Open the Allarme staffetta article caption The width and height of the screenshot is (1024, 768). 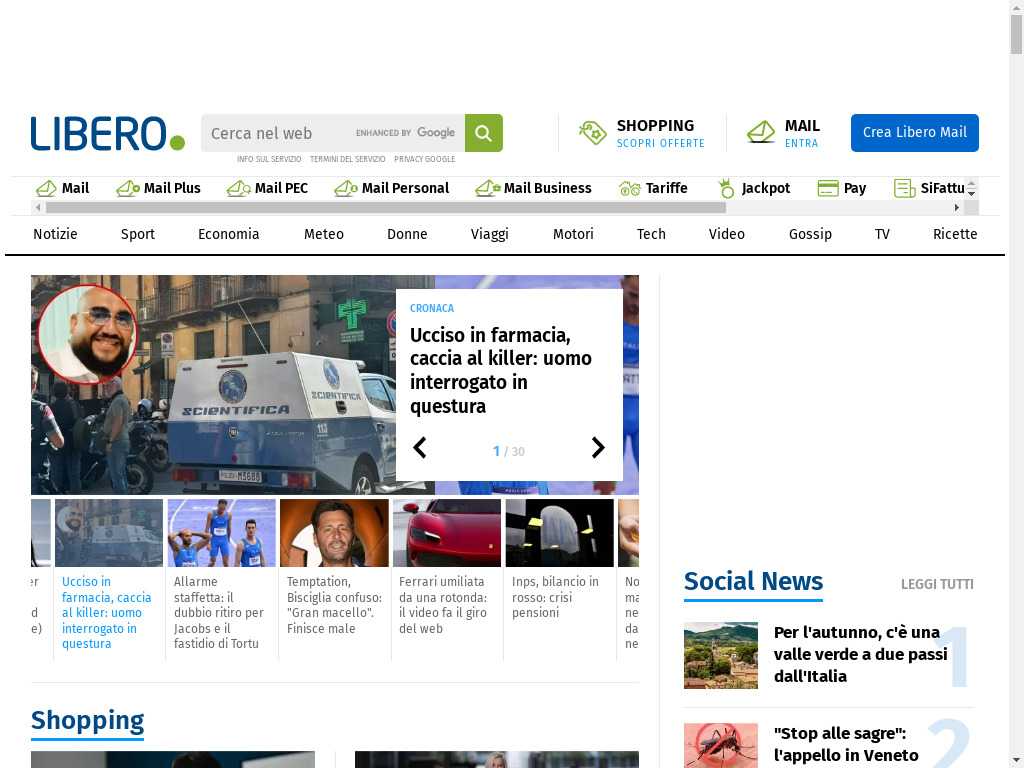tap(219, 613)
